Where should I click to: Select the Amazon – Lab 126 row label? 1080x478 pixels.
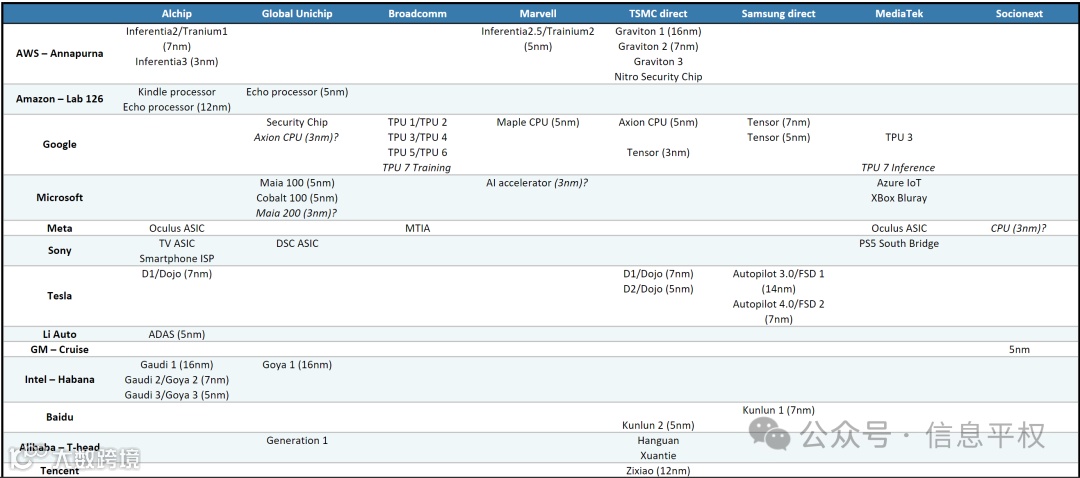pyautogui.click(x=60, y=99)
